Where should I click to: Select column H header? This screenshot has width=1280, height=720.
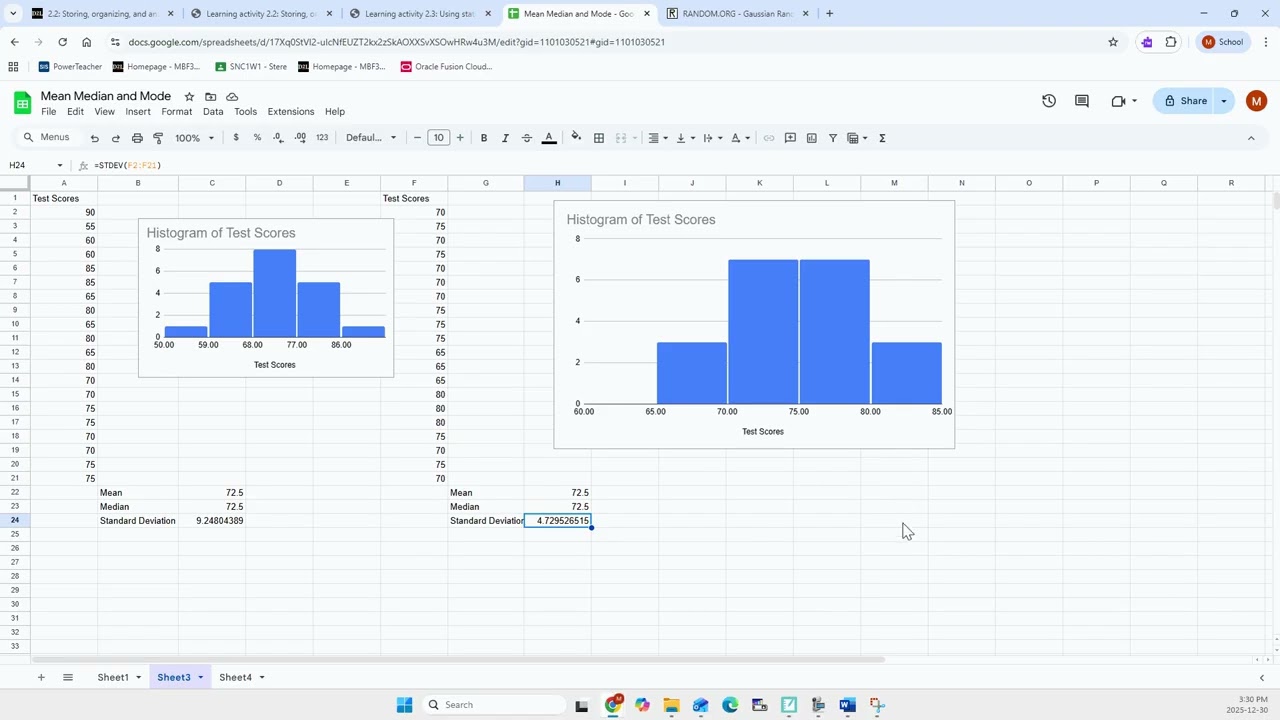[x=557, y=183]
